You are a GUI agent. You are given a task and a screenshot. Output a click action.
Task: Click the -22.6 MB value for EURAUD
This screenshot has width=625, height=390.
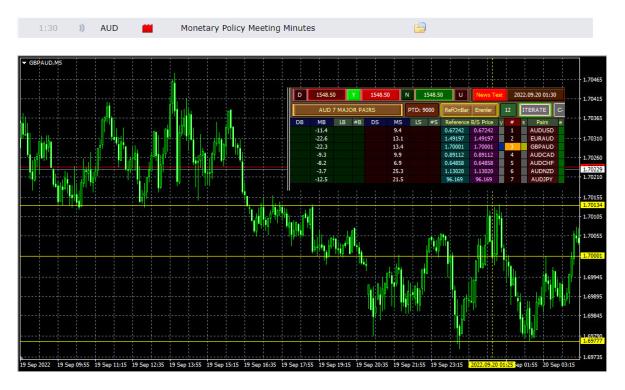321,138
